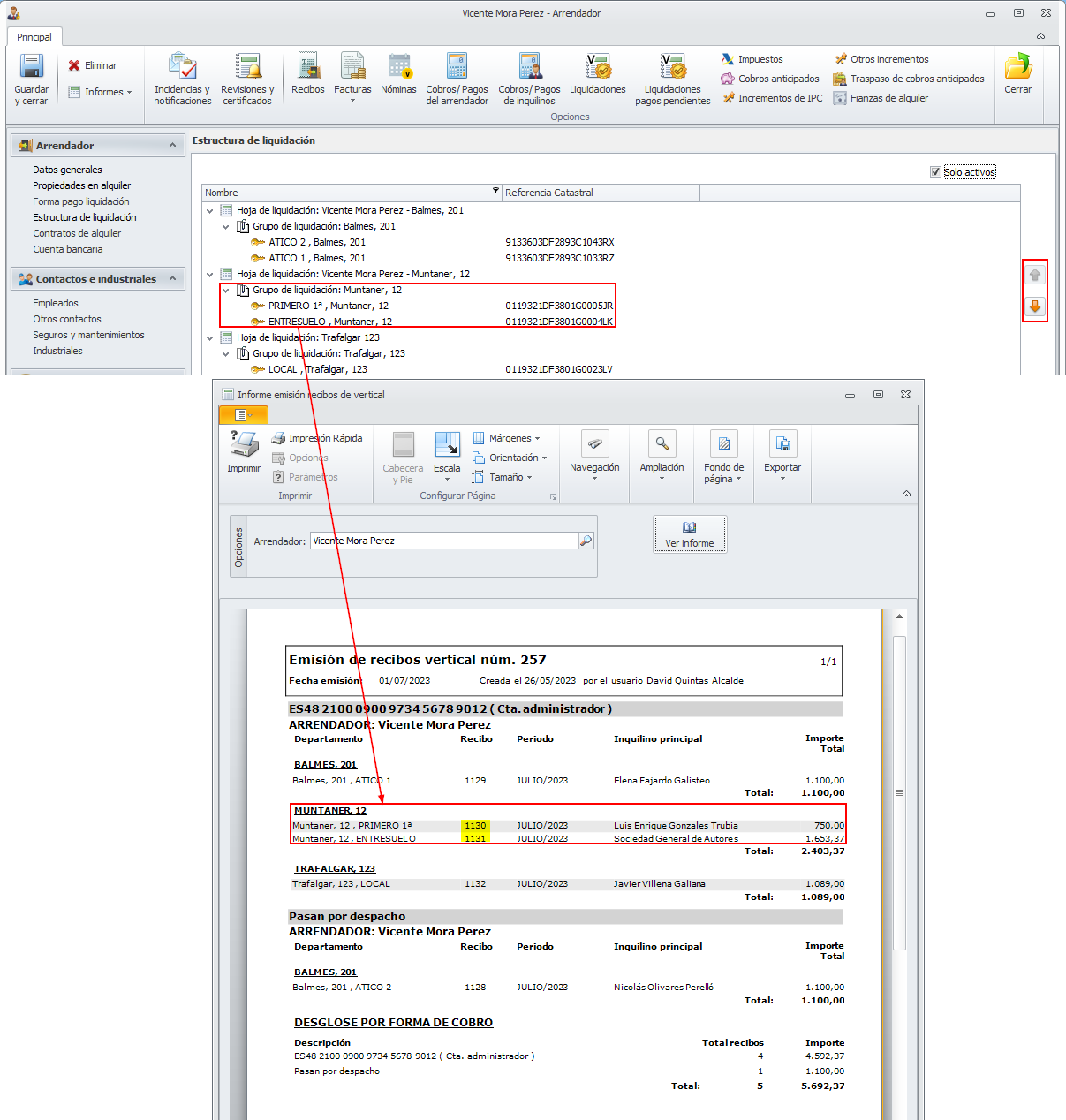The width and height of the screenshot is (1066, 1120).
Task: Collapse Hoja de liquidación Balmes, 201
Action: 210,211
